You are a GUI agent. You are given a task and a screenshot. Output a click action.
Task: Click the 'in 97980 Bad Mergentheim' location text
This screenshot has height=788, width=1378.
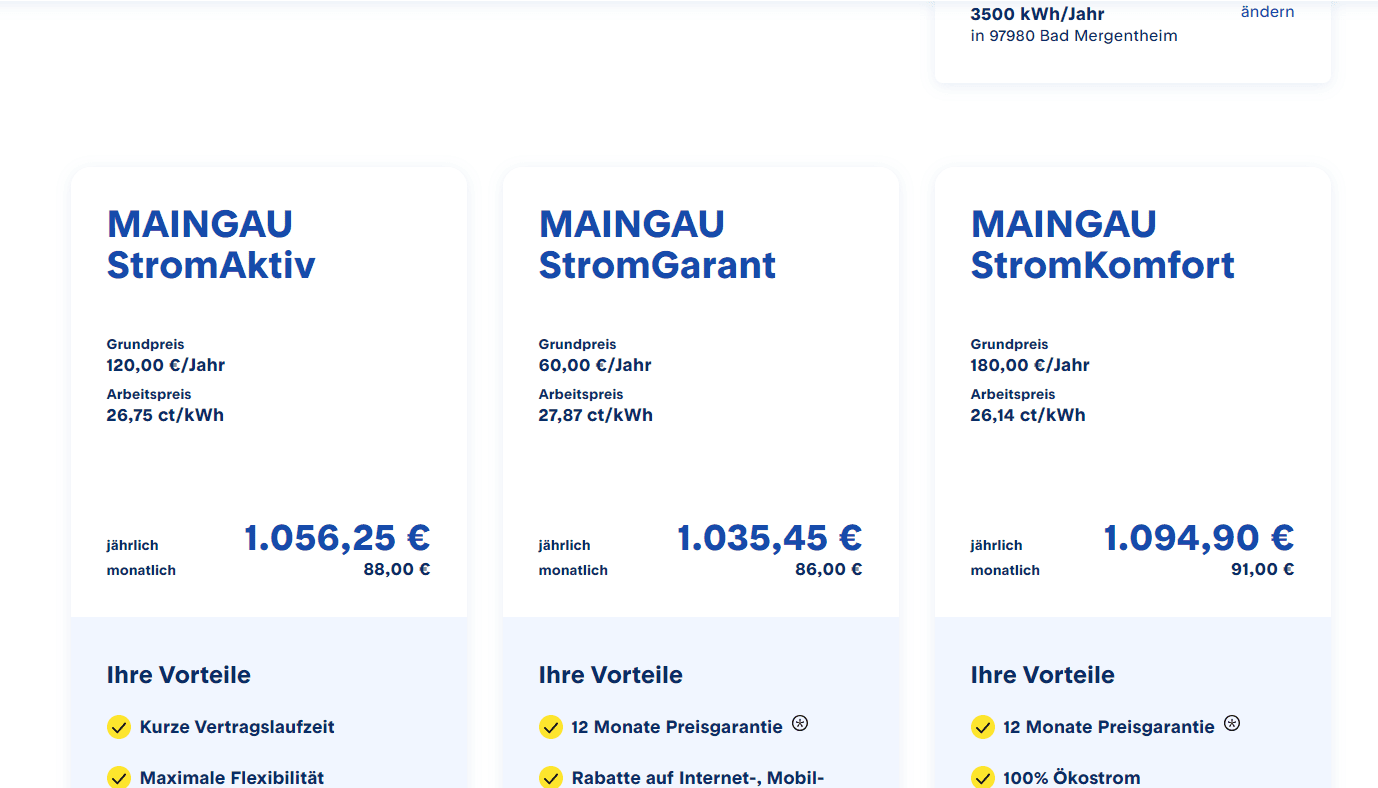[x=1074, y=36]
